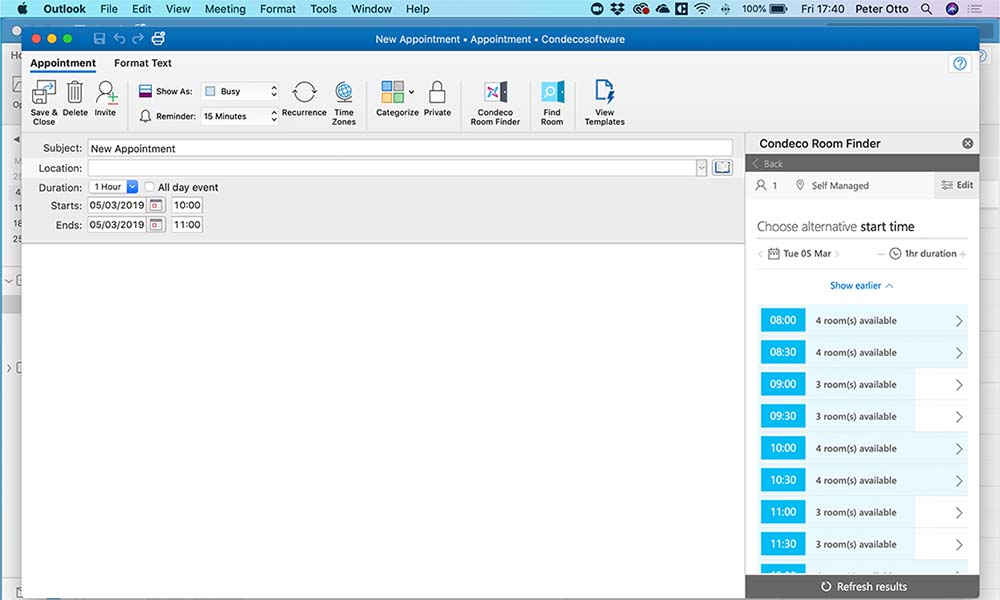
Task: Open macOS Spotlight search icon
Action: coord(927,9)
